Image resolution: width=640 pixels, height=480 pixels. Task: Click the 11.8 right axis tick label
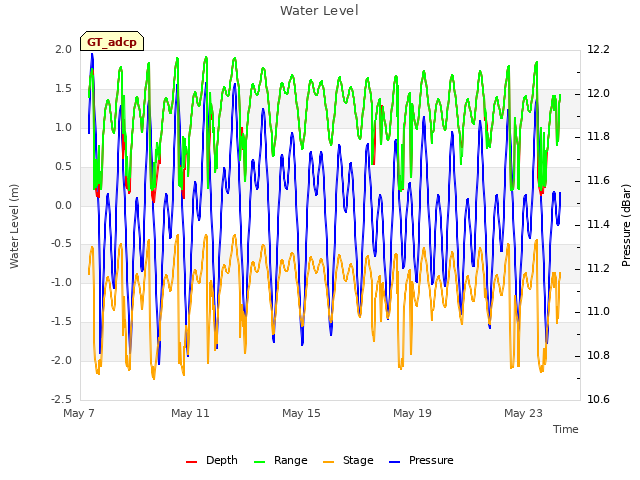[x=598, y=136]
